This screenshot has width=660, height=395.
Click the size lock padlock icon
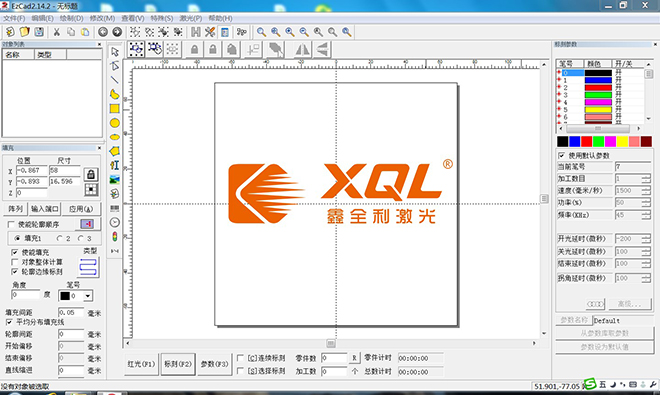(x=91, y=174)
